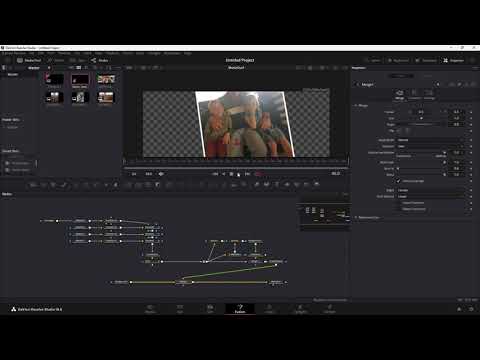Click the MediaOut node
480x360 pixels.
(276, 282)
